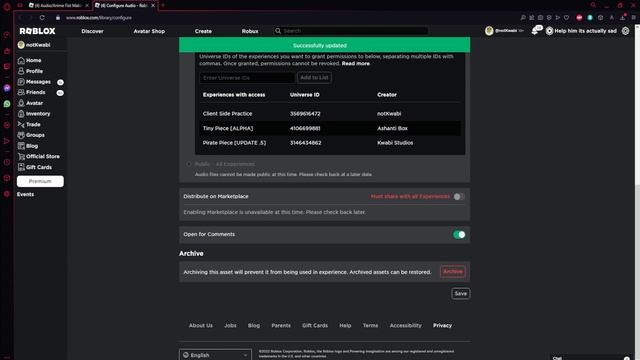Open Inventory in the sidebar

coord(34,114)
